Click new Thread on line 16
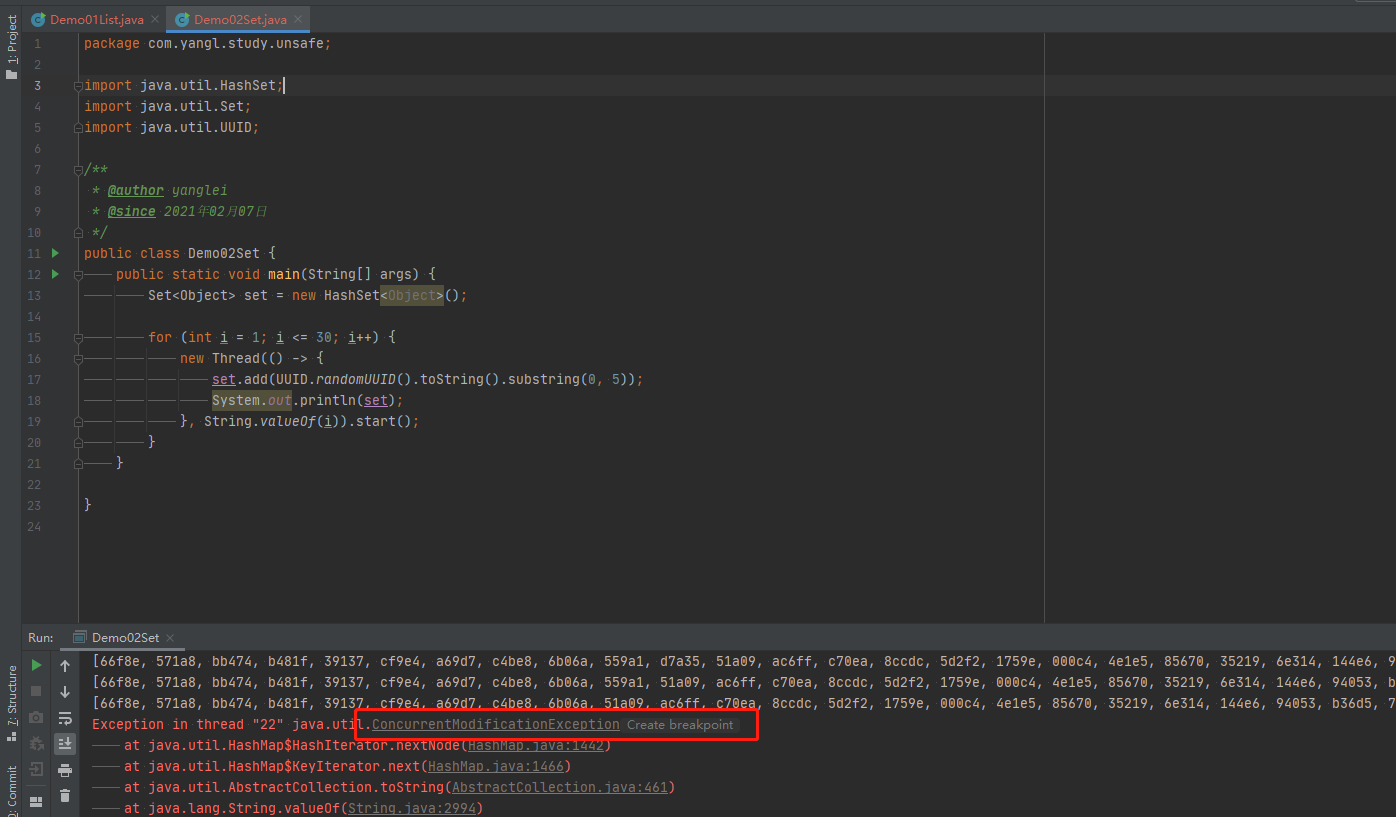Screen dimensions: 1396x817 (220, 358)
